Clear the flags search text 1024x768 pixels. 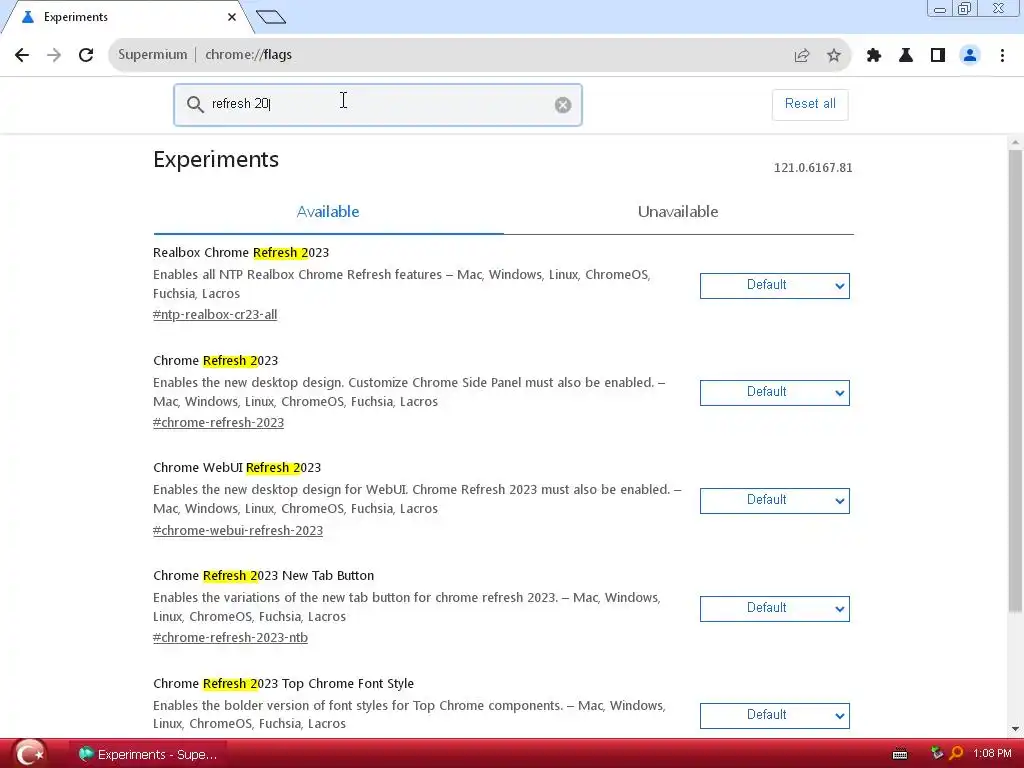click(x=563, y=105)
